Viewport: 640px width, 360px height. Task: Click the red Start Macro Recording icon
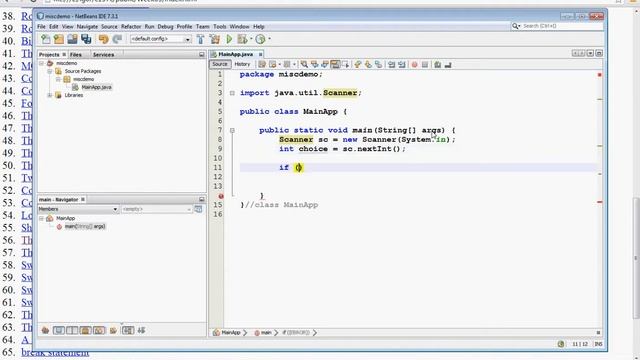click(x=414, y=64)
